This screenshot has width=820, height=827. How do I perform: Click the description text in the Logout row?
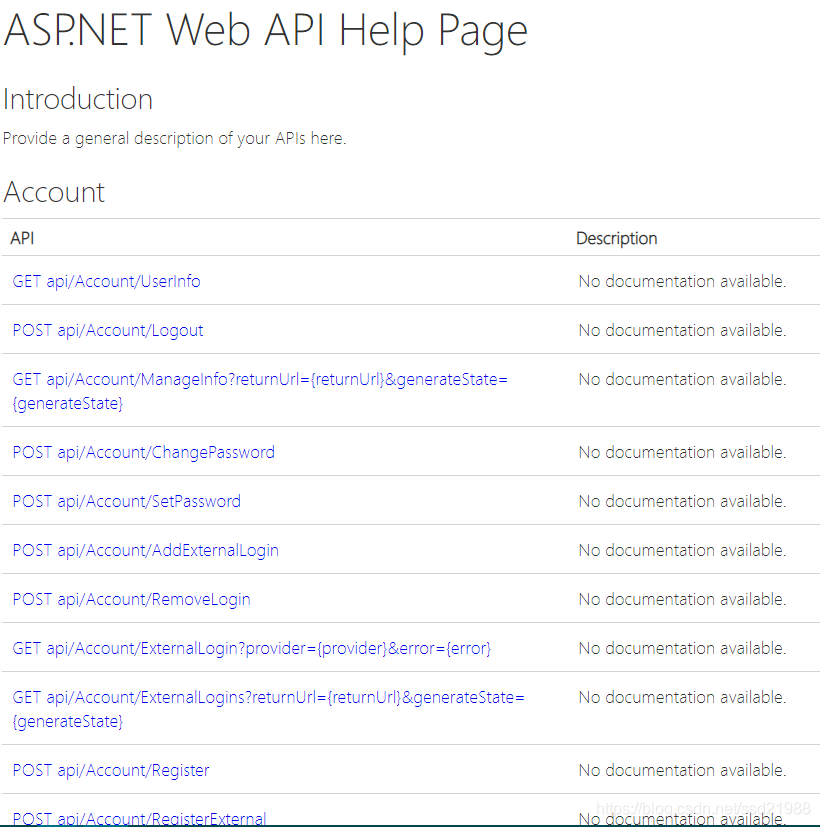[x=682, y=330]
